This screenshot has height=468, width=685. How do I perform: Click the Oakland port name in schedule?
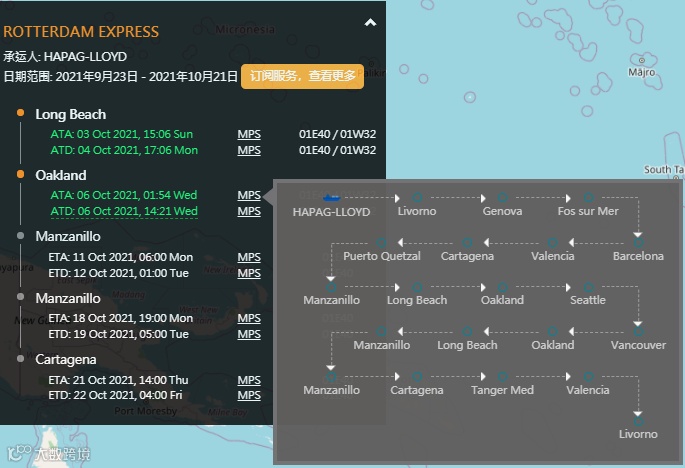pos(61,175)
